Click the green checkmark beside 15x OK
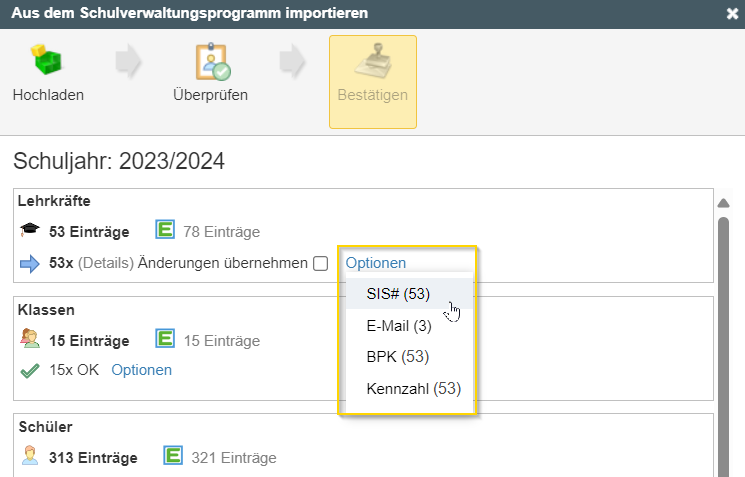Viewport: 745px width, 477px height. tap(29, 371)
